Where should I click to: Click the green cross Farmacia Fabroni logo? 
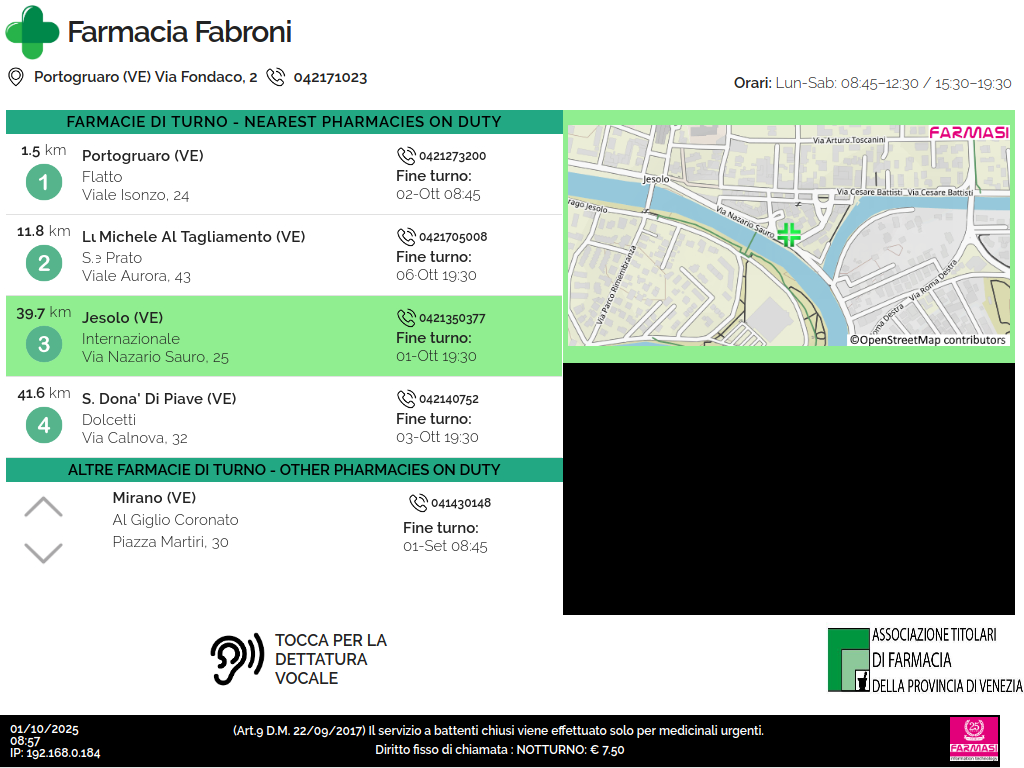32,32
